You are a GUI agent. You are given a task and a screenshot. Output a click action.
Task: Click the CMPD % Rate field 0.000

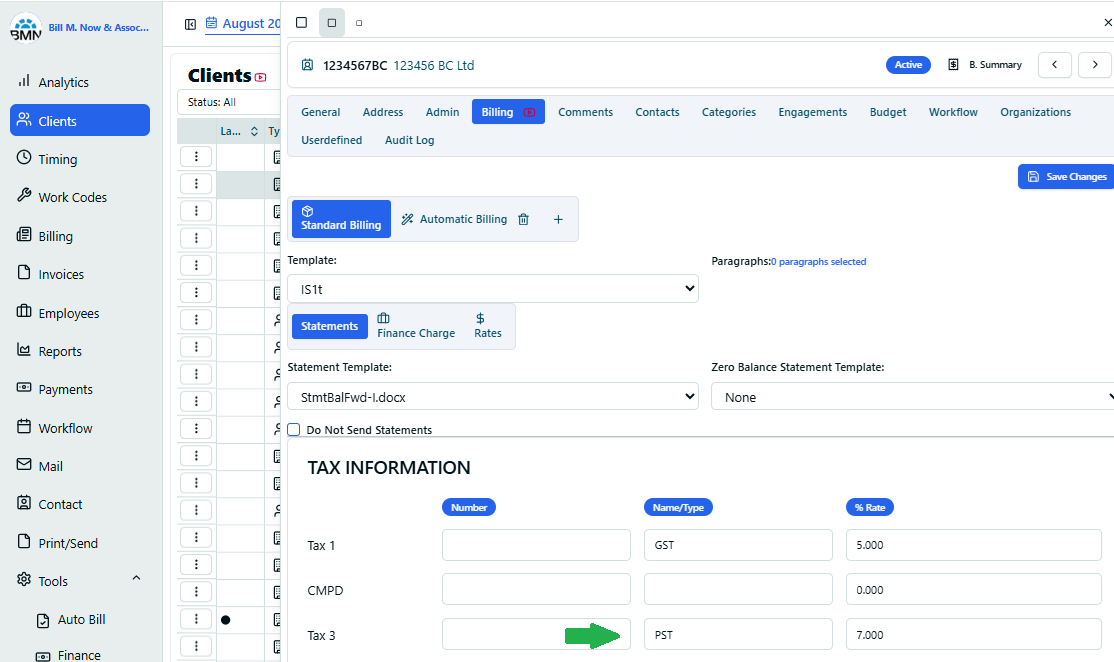coord(973,590)
